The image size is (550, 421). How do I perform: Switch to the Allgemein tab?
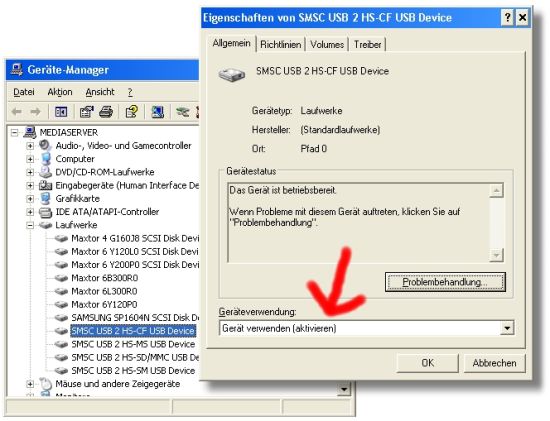(232, 44)
